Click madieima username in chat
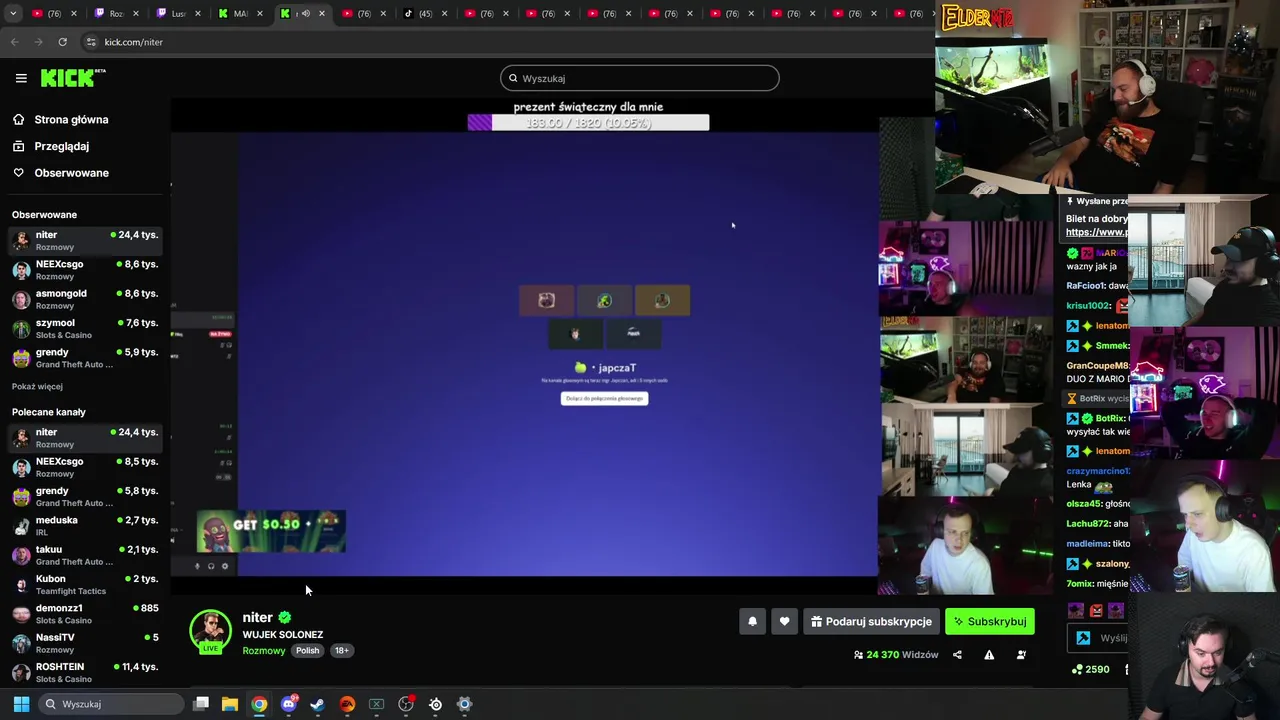Screen dimensions: 1280x720 pyautogui.click(x=1088, y=544)
